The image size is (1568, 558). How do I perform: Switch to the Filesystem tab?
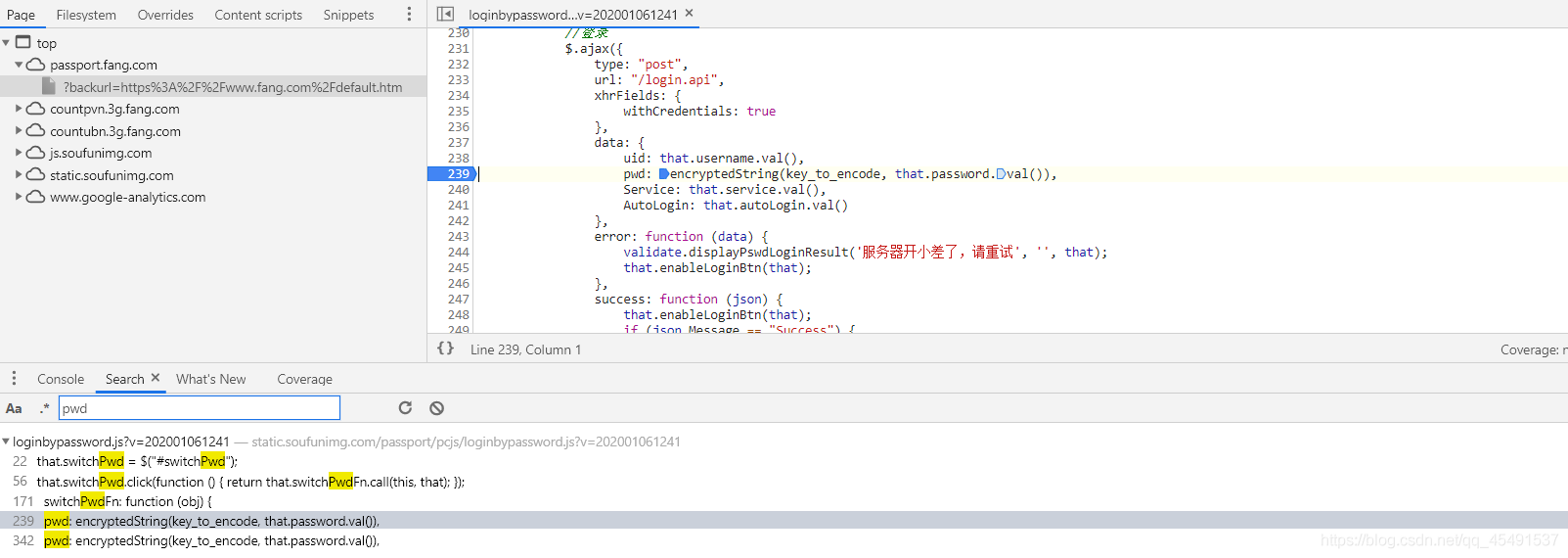[86, 15]
